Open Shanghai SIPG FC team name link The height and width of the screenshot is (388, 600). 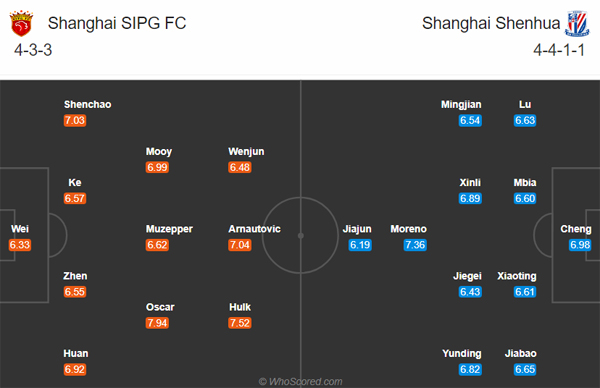pyautogui.click(x=117, y=23)
